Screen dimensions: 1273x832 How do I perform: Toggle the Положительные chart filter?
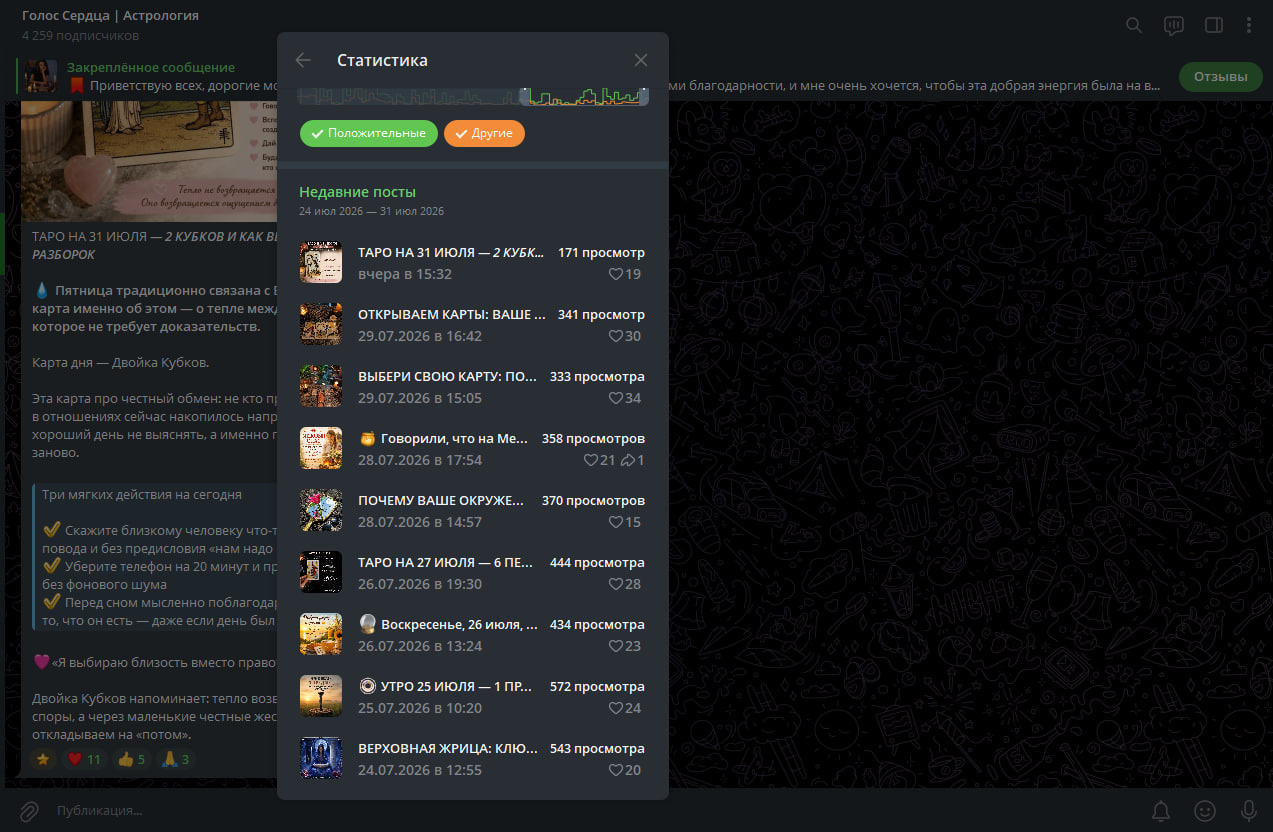pyautogui.click(x=369, y=133)
